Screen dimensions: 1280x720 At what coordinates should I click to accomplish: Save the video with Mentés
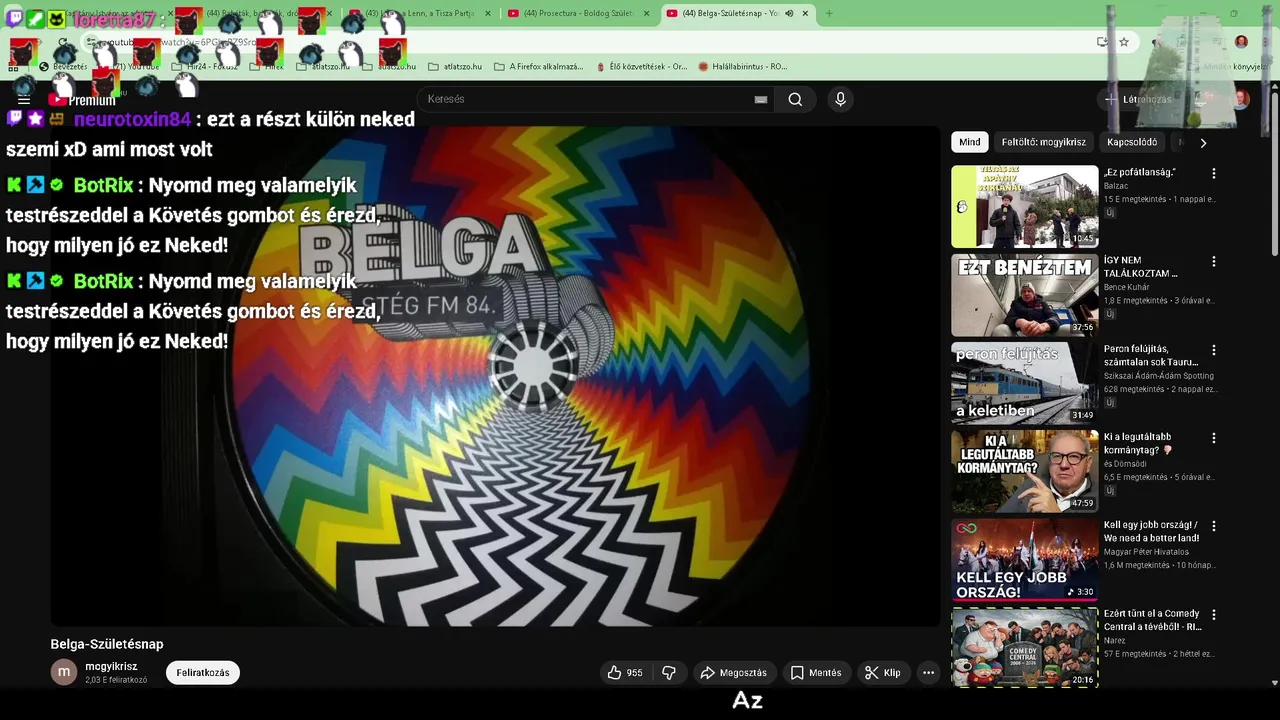point(816,673)
